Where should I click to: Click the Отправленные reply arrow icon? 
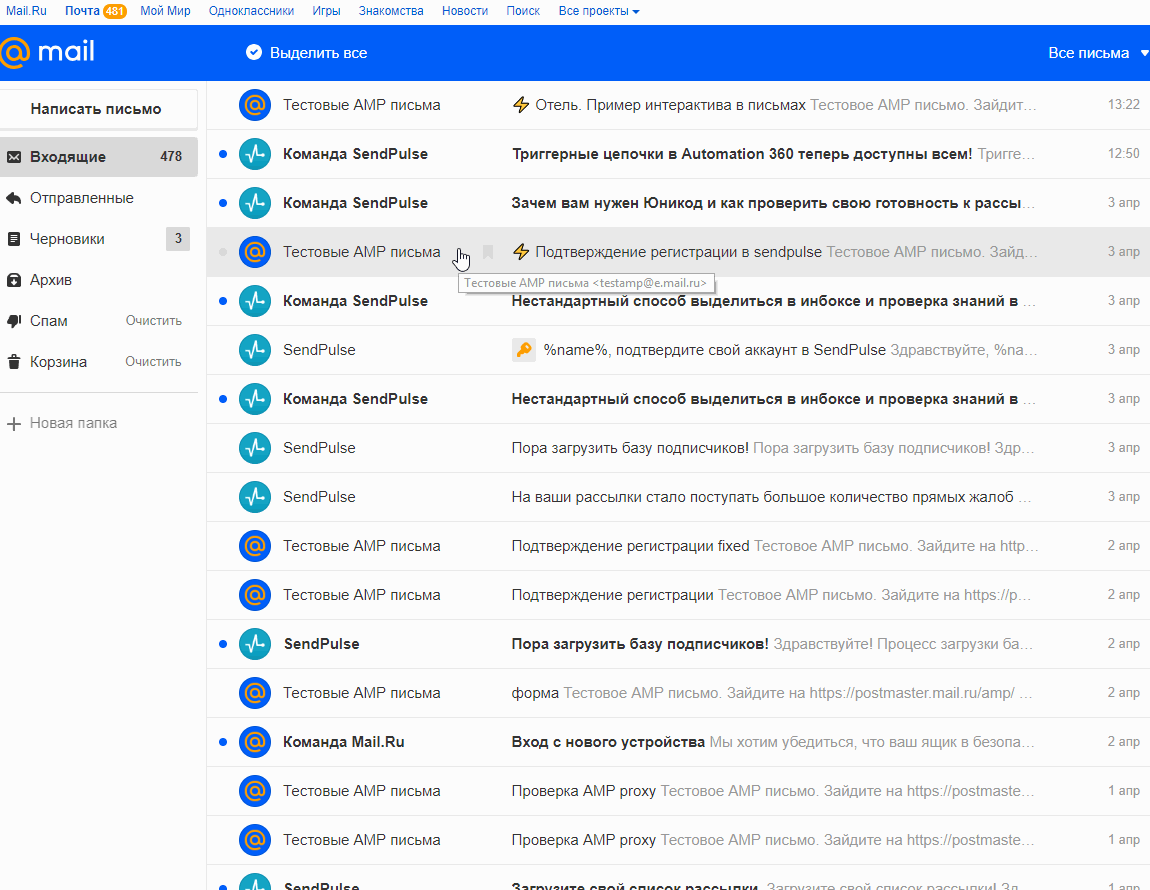tap(14, 198)
